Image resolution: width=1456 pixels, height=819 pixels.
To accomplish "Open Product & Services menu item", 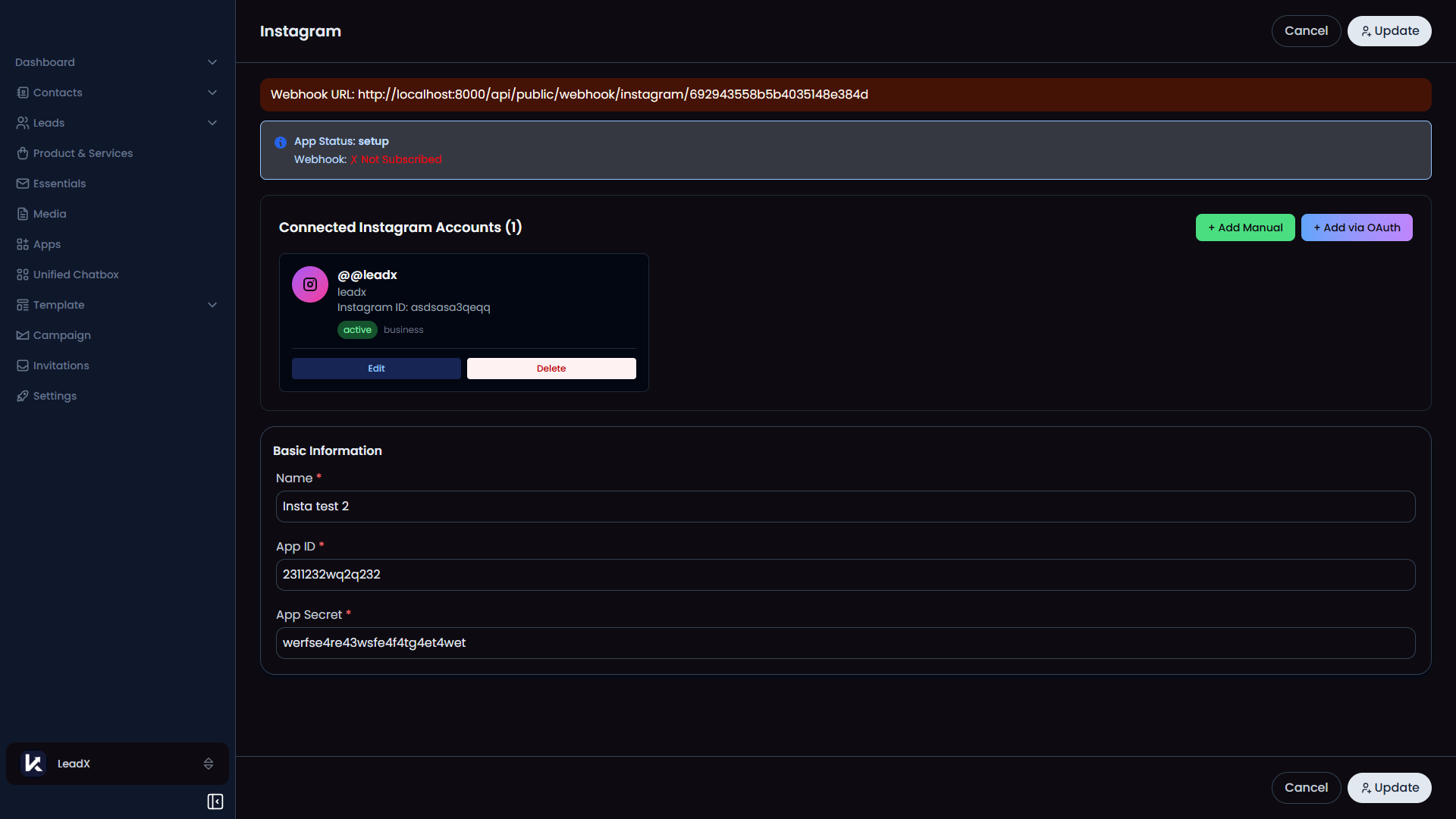I will (83, 153).
